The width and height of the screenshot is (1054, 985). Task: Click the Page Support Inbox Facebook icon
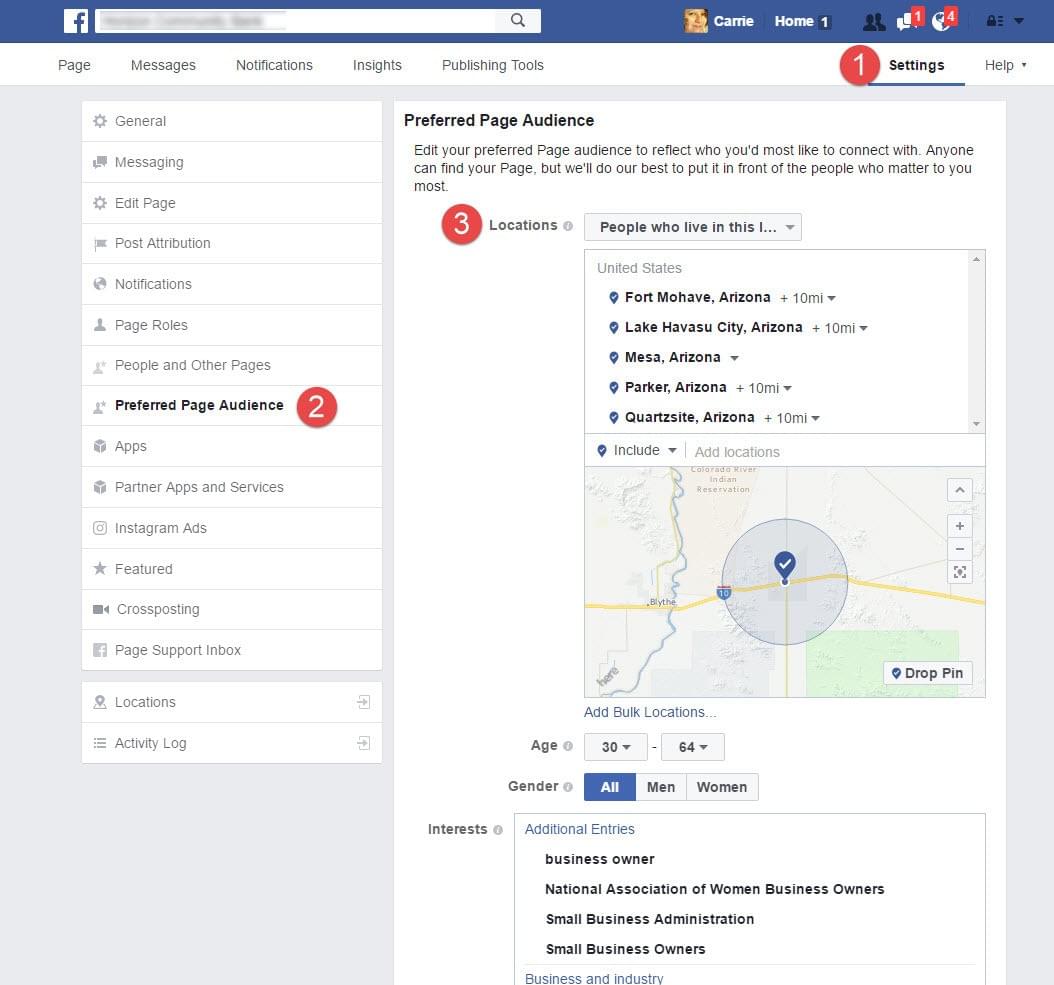(x=100, y=650)
